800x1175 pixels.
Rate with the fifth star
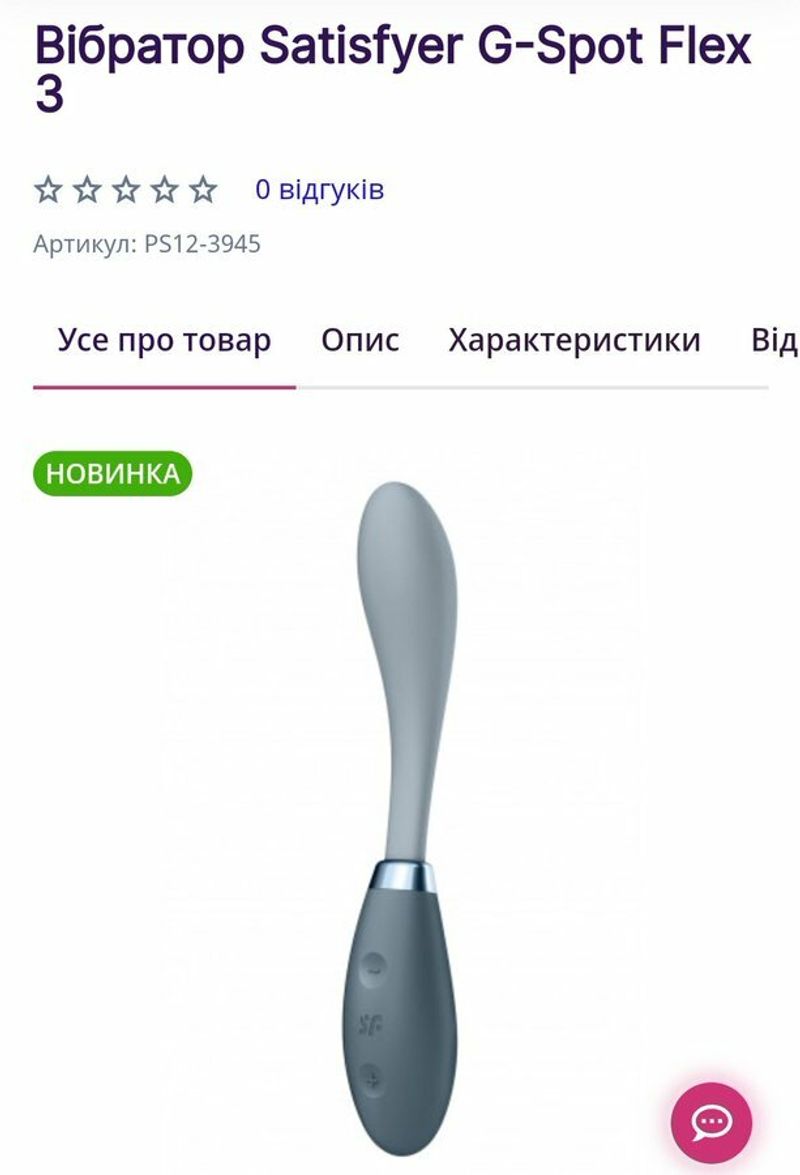(203, 190)
